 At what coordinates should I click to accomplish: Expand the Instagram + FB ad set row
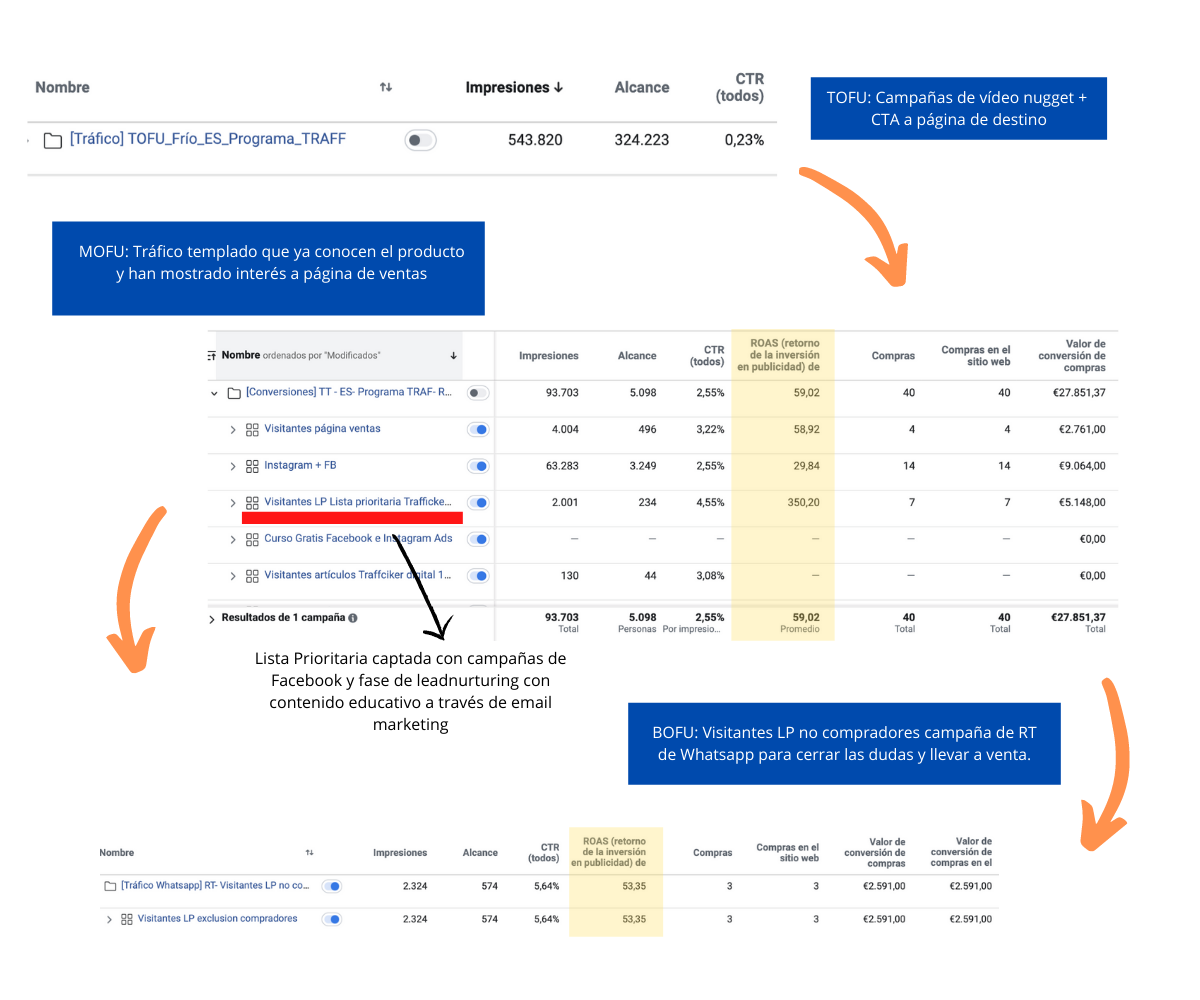(x=233, y=466)
